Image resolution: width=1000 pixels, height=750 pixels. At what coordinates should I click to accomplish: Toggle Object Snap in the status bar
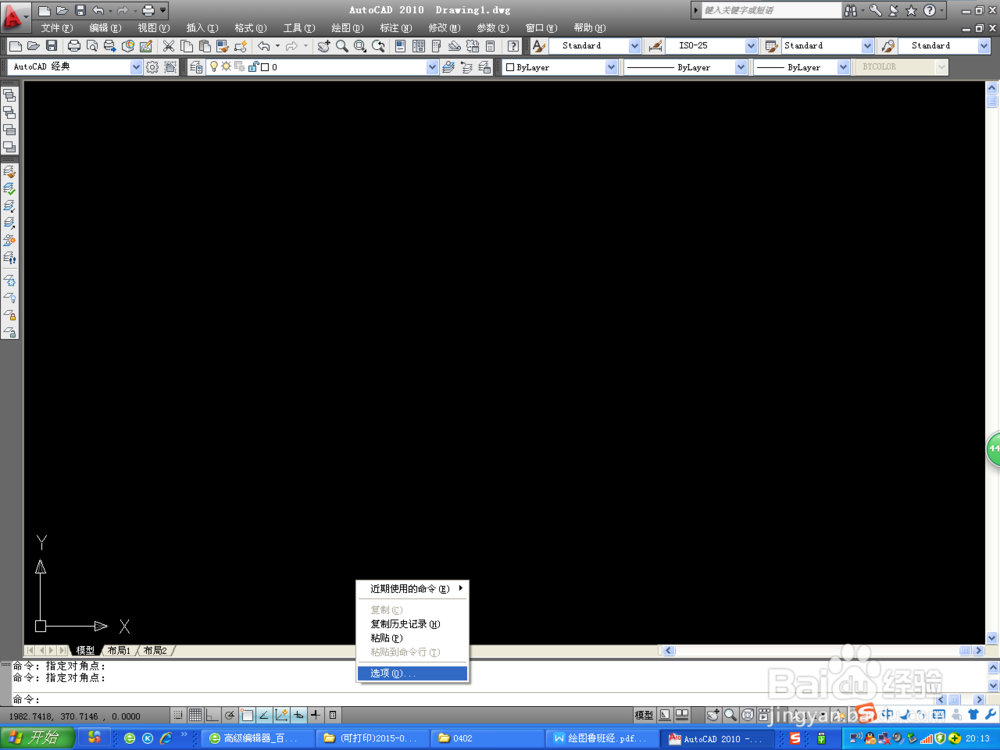247,716
